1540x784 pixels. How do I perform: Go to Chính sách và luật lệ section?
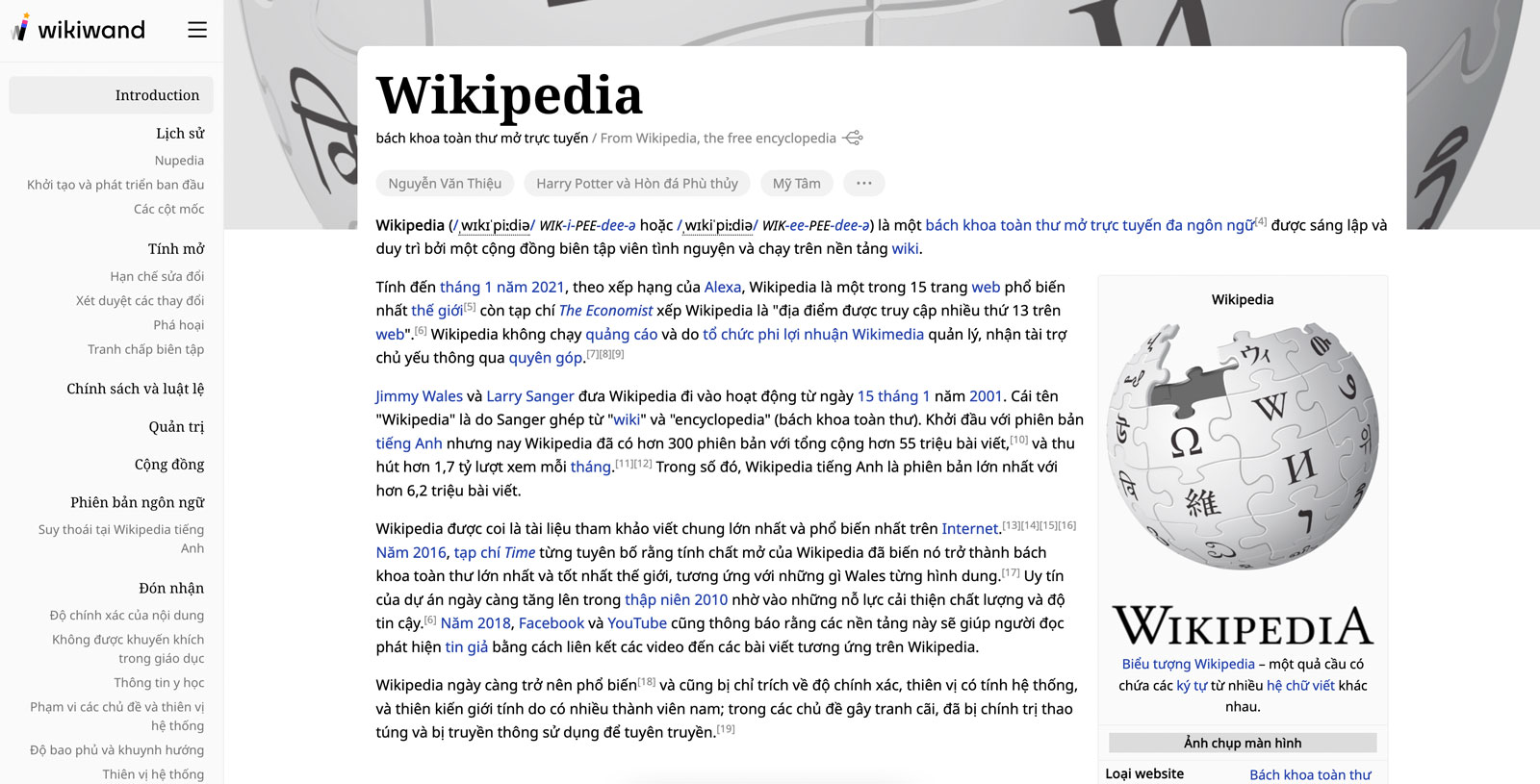tap(136, 389)
